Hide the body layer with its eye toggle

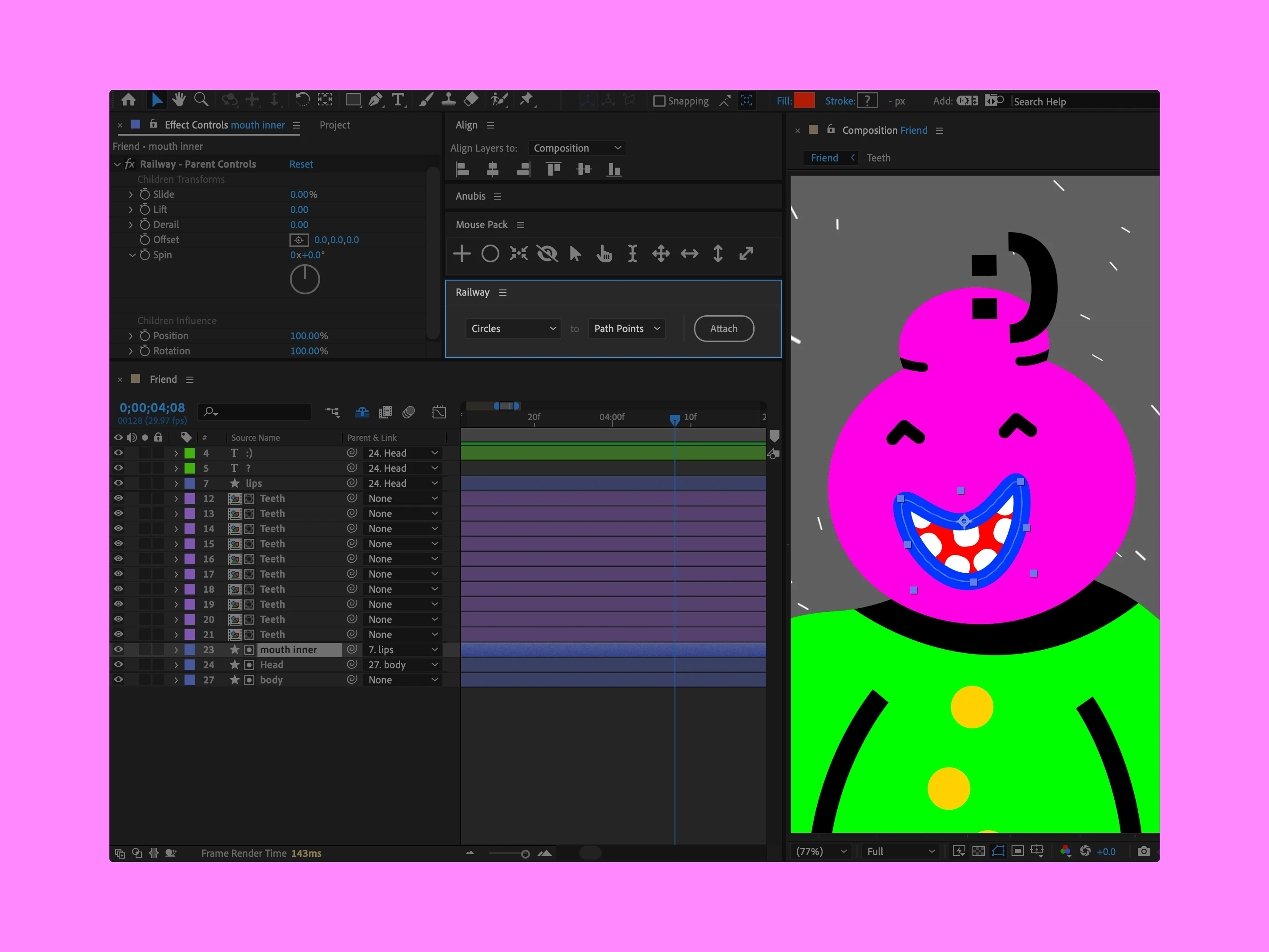(118, 679)
